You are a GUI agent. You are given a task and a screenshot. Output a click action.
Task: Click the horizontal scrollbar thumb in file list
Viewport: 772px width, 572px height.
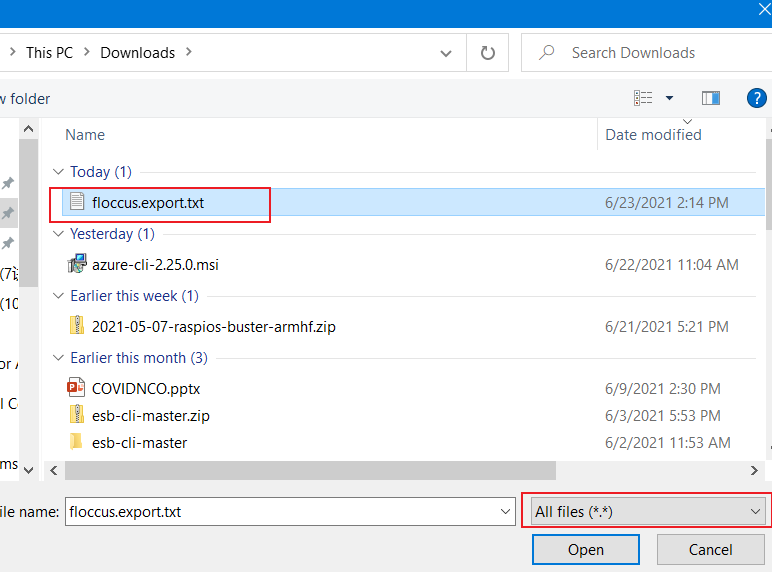click(x=310, y=470)
